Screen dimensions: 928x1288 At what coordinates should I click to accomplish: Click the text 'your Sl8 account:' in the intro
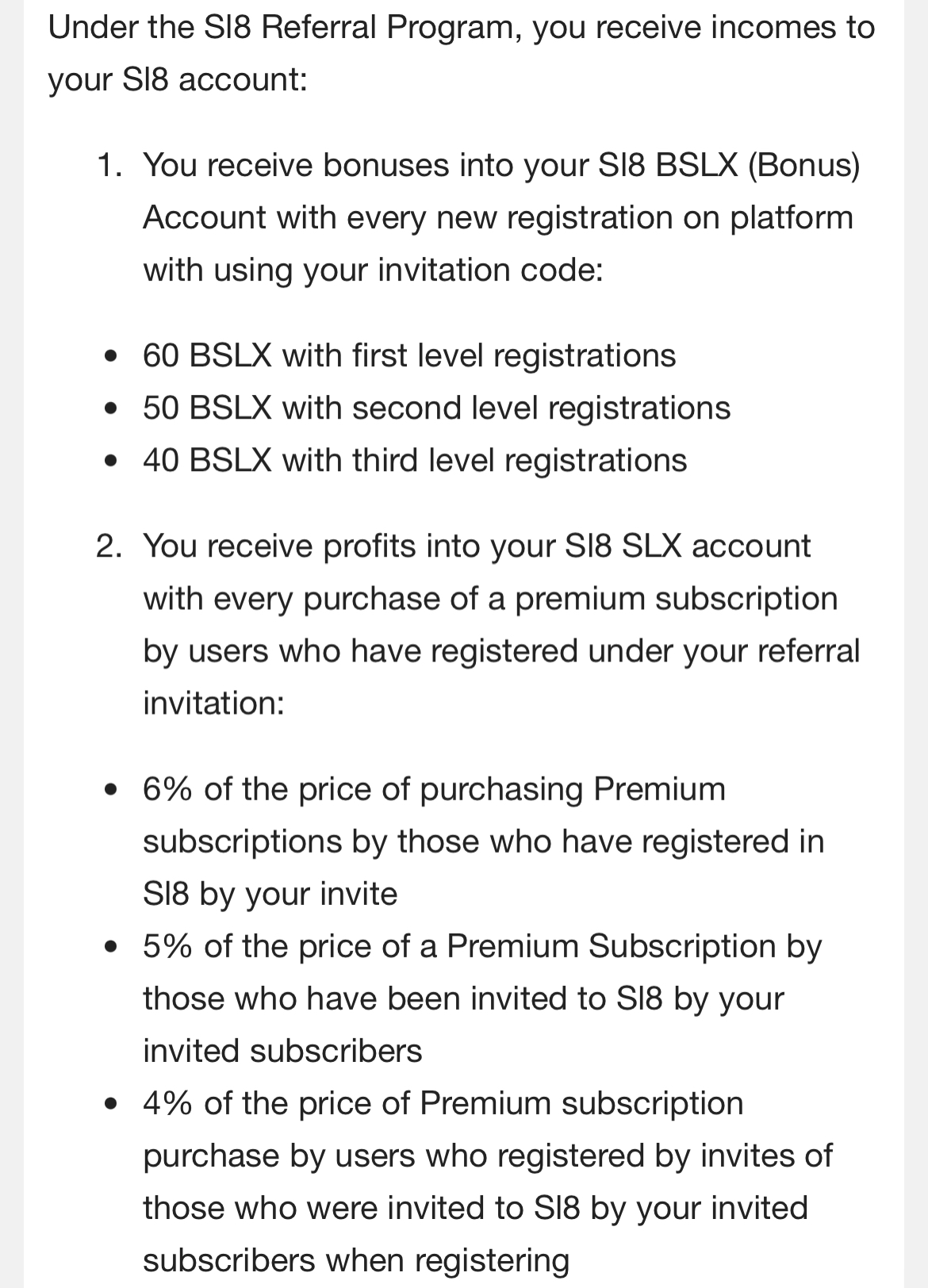coord(178,80)
